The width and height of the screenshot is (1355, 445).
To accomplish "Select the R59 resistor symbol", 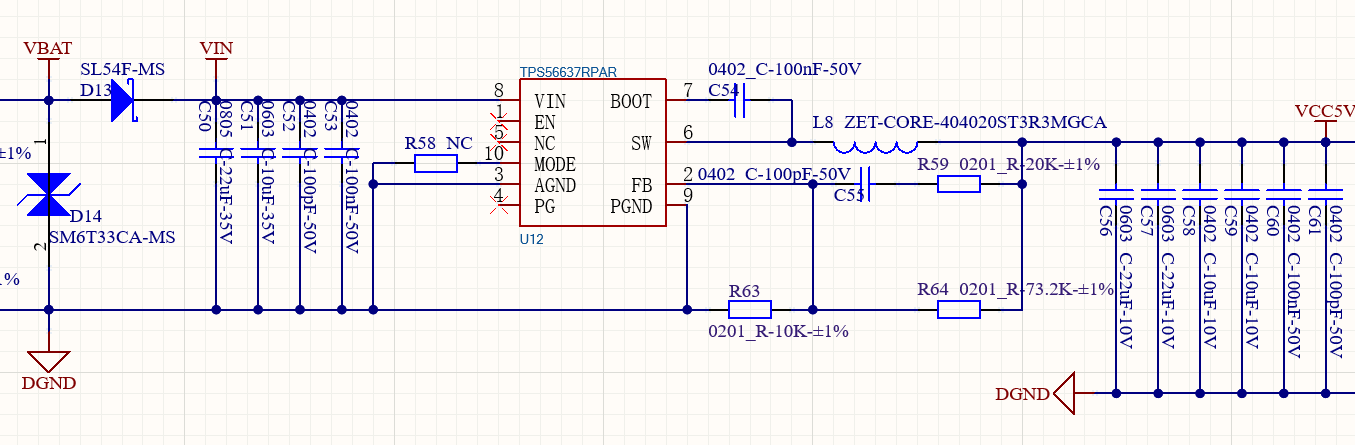I will coord(959,184).
